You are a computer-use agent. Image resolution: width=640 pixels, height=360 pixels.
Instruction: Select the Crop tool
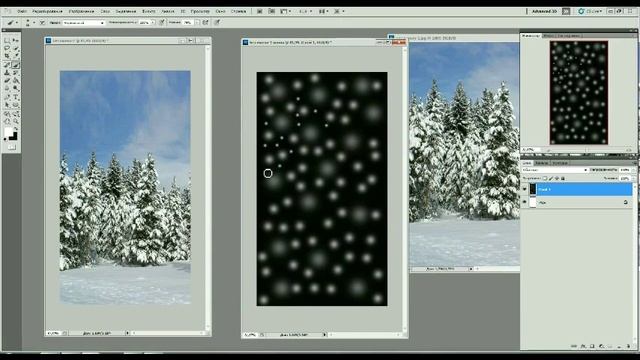[x=7, y=55]
